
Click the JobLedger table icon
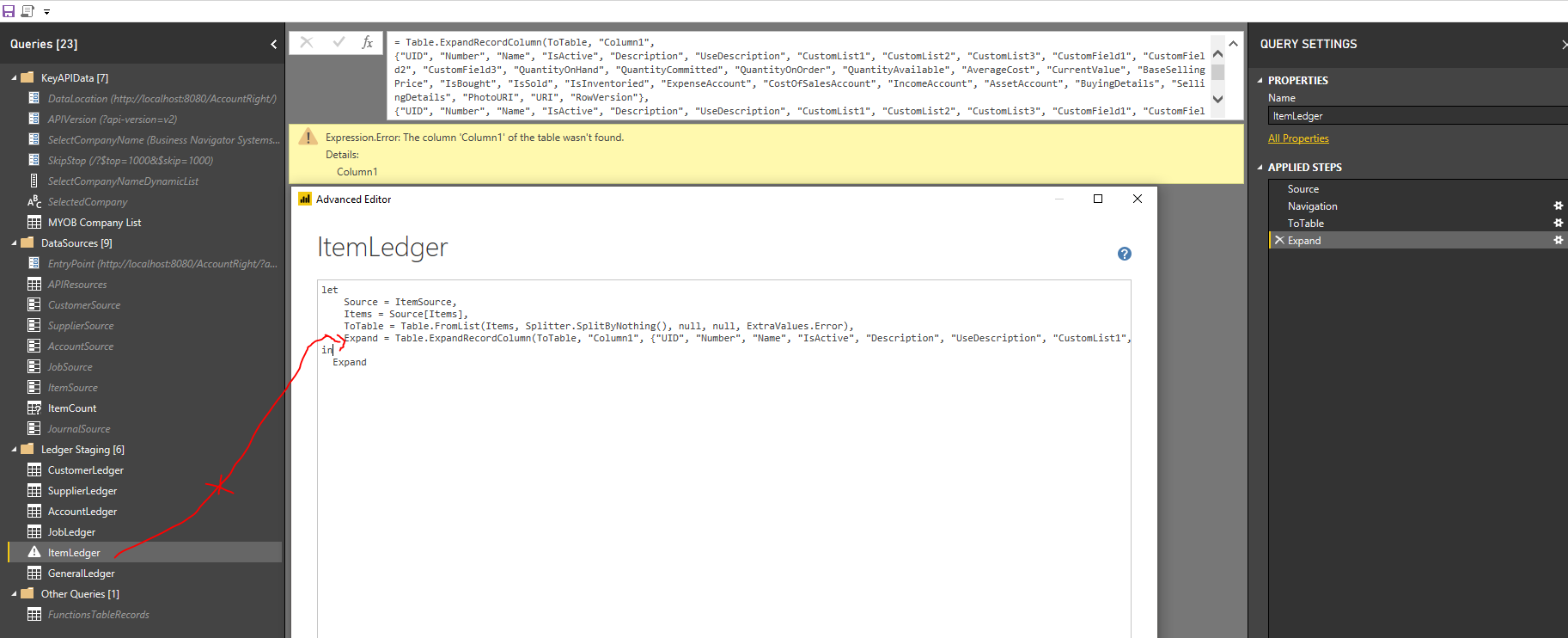pyautogui.click(x=34, y=531)
